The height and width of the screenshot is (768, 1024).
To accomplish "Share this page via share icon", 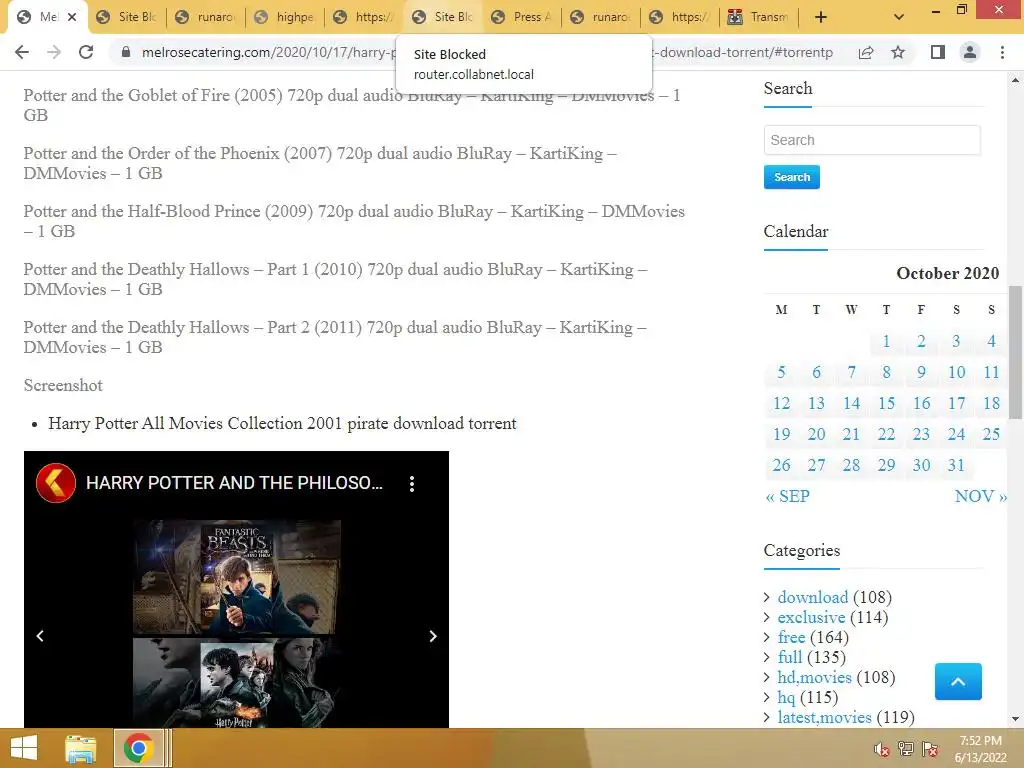I will pyautogui.click(x=866, y=52).
